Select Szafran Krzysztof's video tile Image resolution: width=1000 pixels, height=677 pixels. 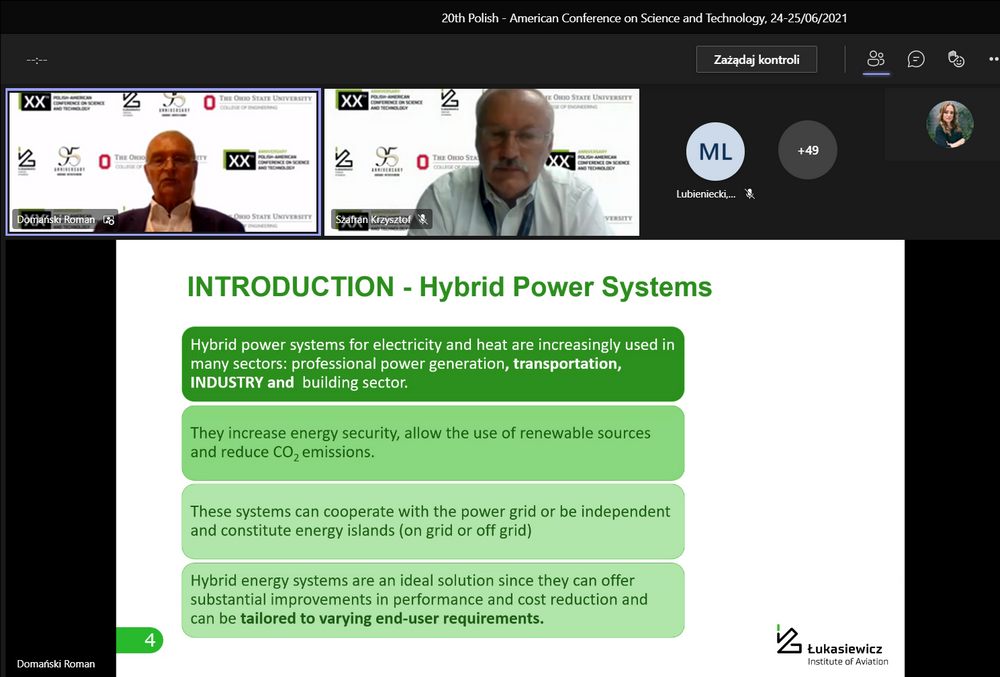pyautogui.click(x=482, y=162)
